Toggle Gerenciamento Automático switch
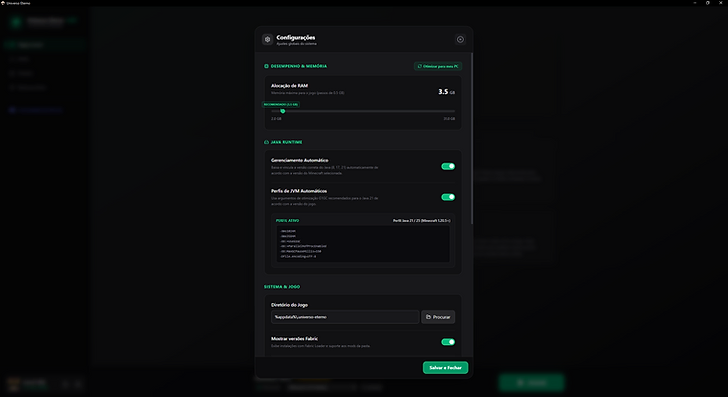Screen dimensions: 728x397 pyautogui.click(x=448, y=166)
